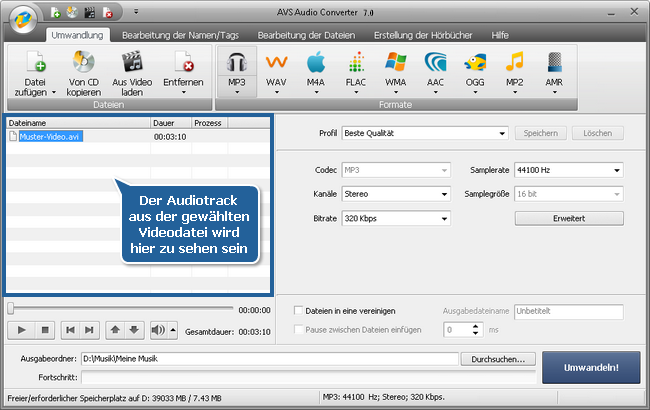Select the WMA Windows format icon
650x410 pixels.
point(395,63)
